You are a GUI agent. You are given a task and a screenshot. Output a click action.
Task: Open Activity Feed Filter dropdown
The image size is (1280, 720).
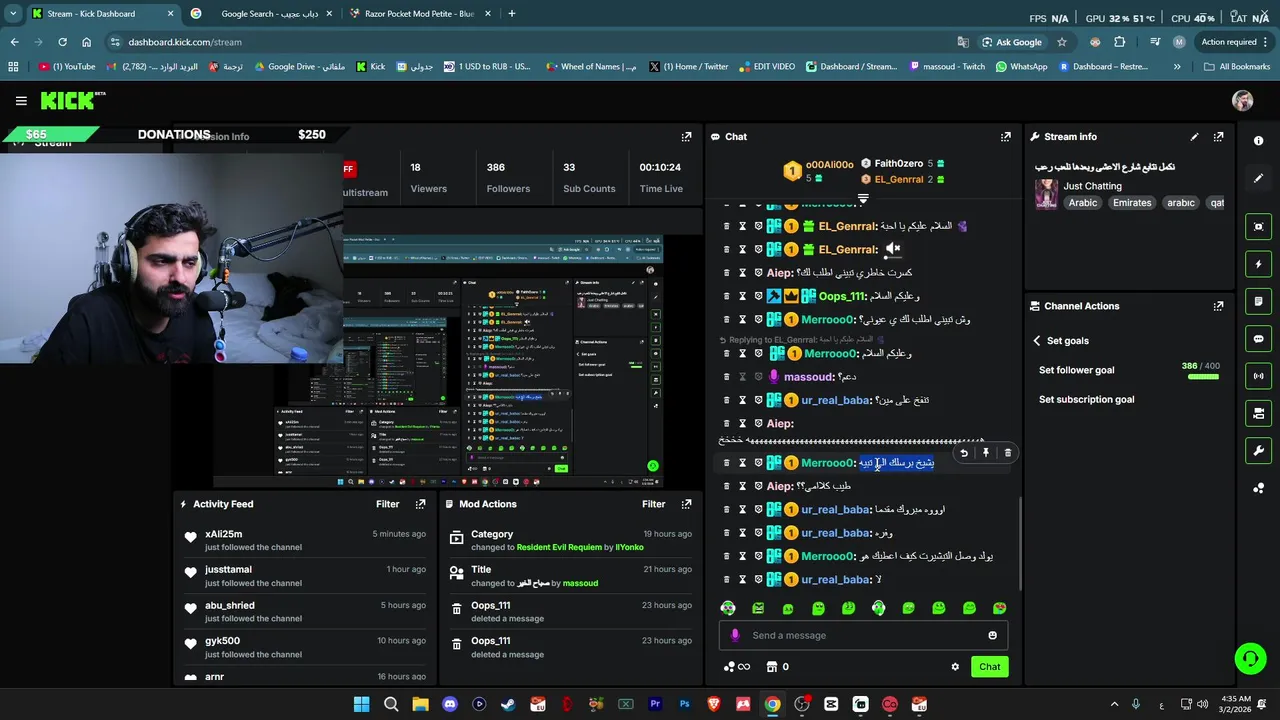point(387,504)
